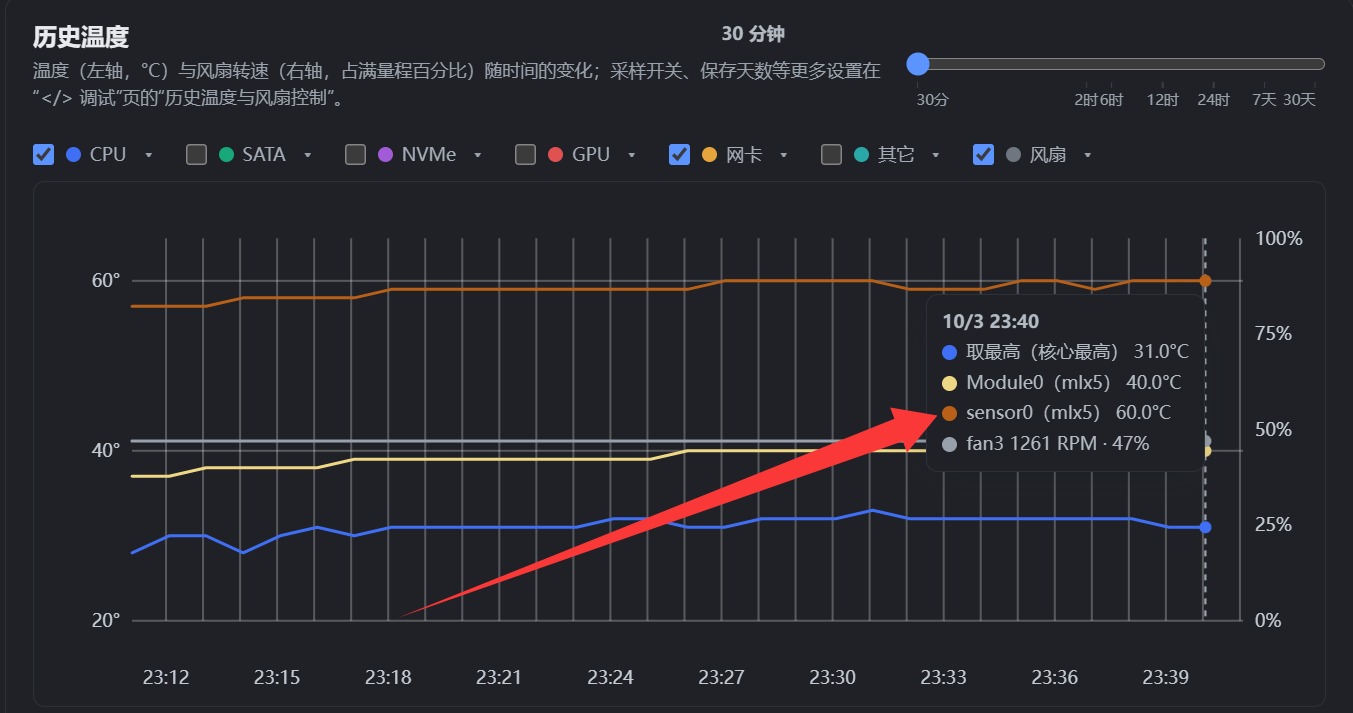
Task: Click the blue CPU color dot
Action: pos(73,154)
